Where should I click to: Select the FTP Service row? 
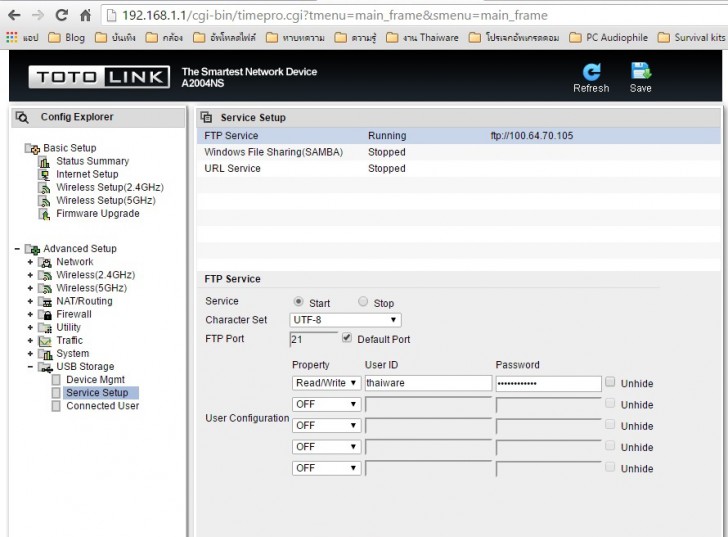point(459,136)
